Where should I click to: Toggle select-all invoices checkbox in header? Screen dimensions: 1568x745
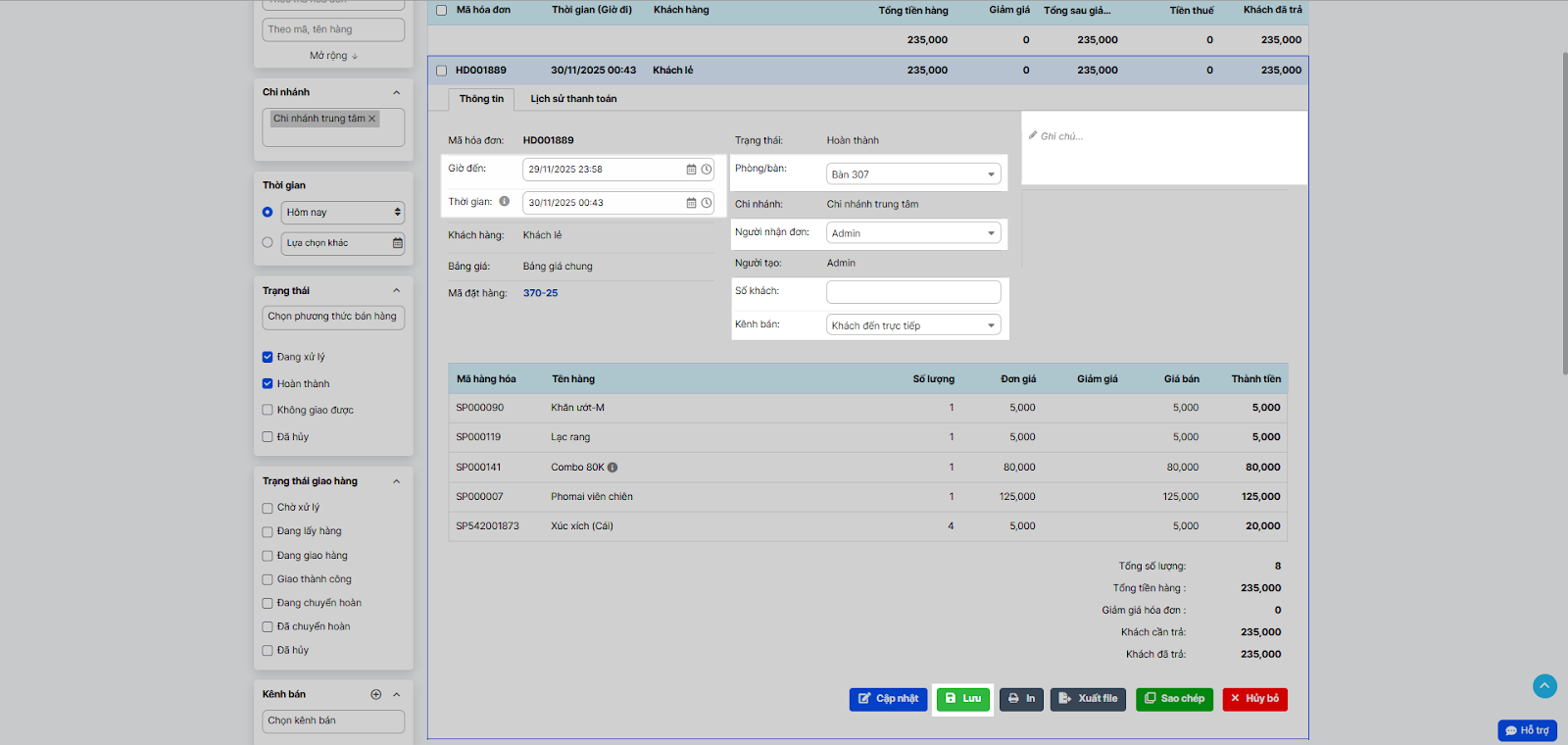click(441, 10)
